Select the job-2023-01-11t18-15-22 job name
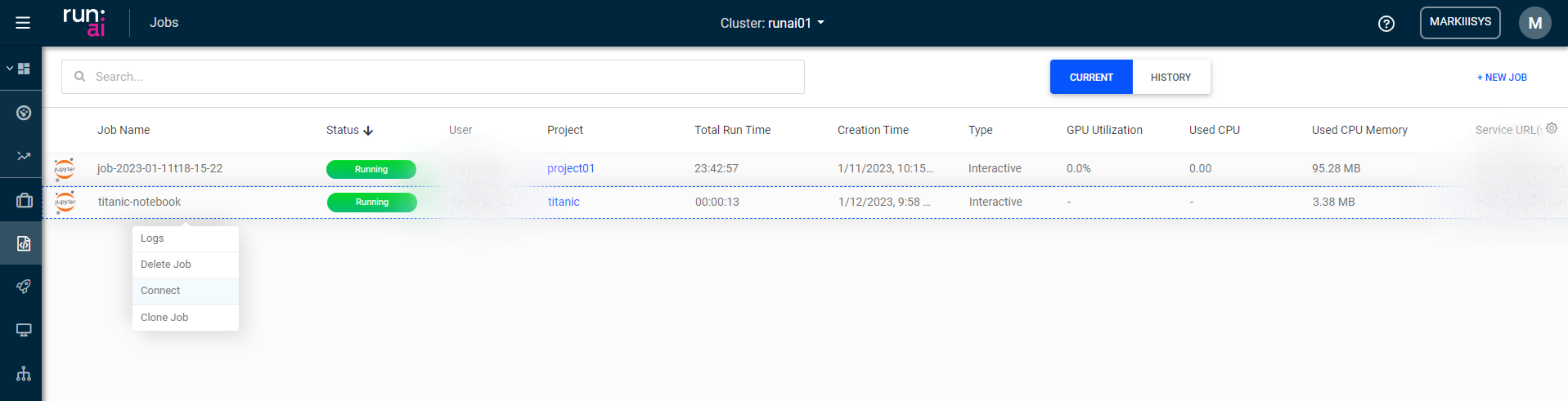The width and height of the screenshot is (1568, 401). point(159,168)
